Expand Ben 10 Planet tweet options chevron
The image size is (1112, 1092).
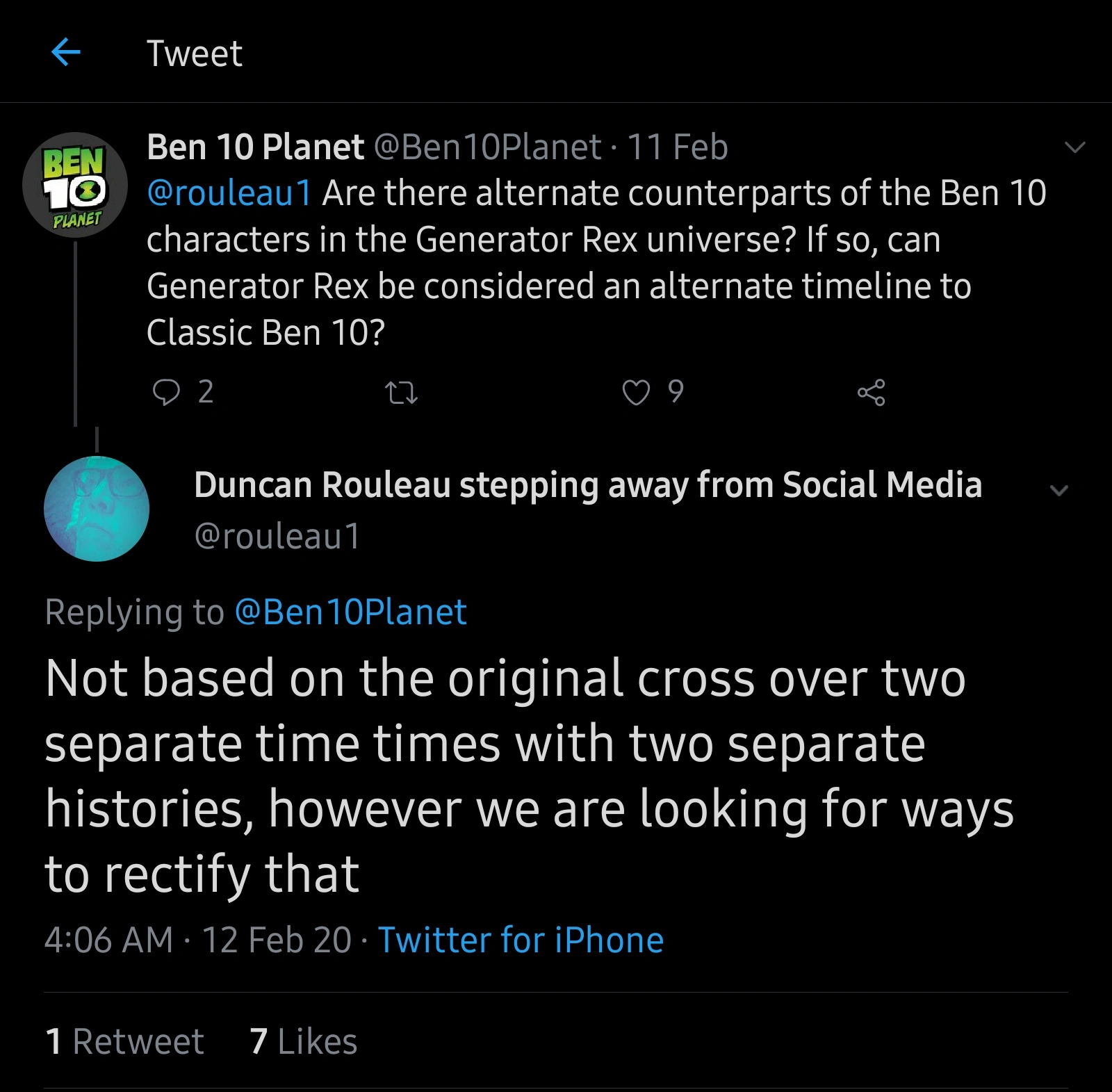coord(1074,147)
